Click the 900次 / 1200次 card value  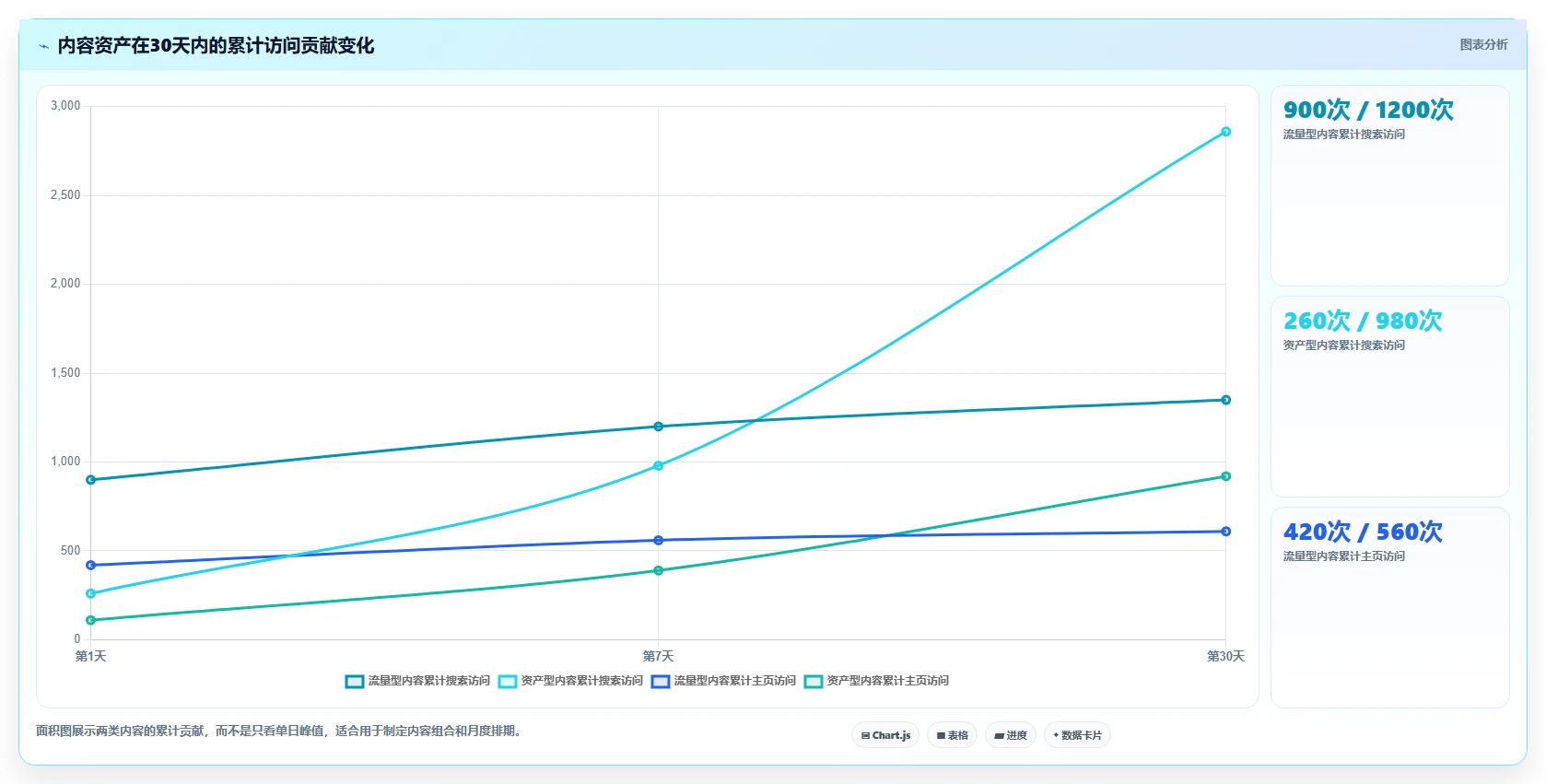(1368, 110)
